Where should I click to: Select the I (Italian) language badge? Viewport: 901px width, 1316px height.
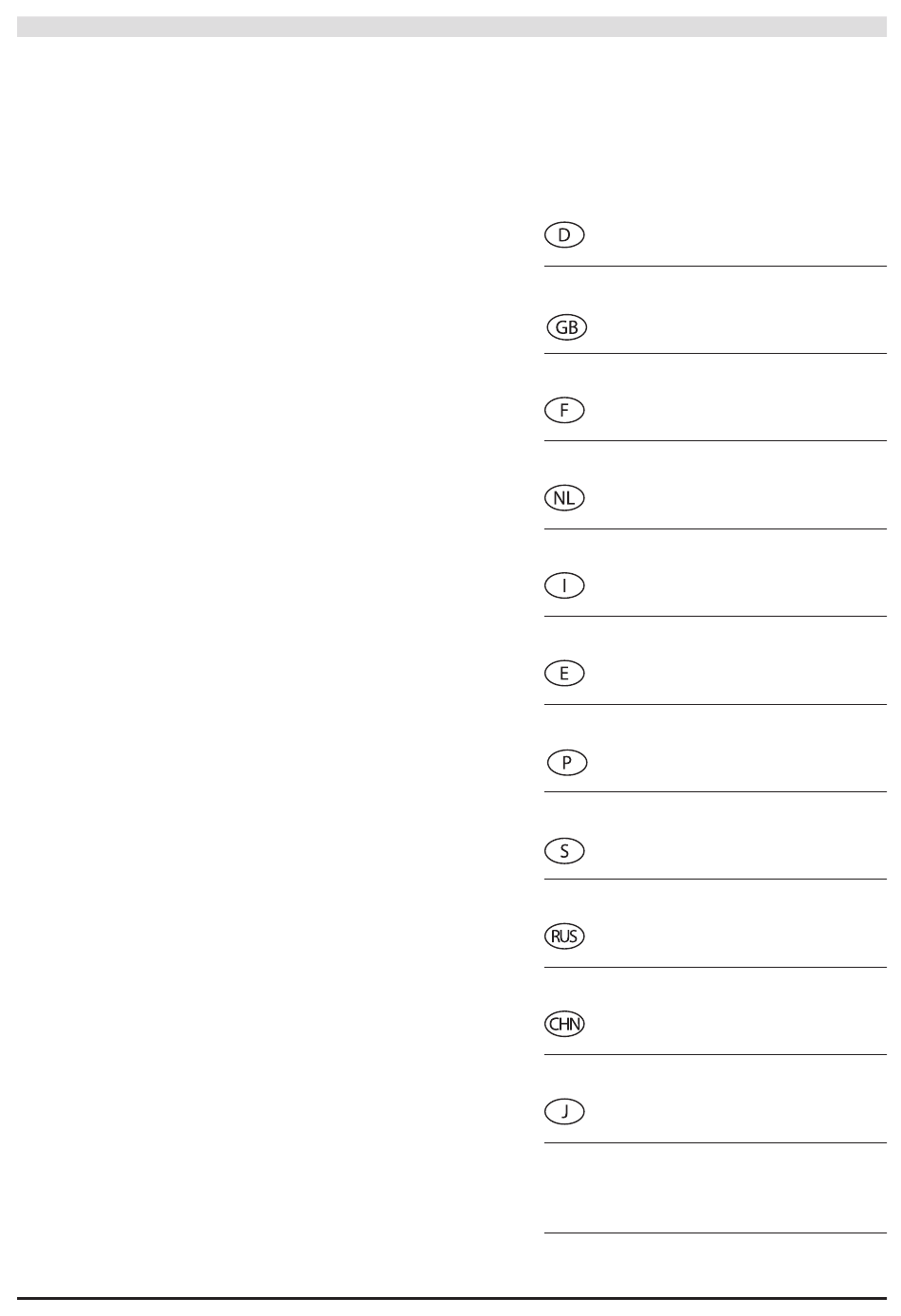(564, 585)
